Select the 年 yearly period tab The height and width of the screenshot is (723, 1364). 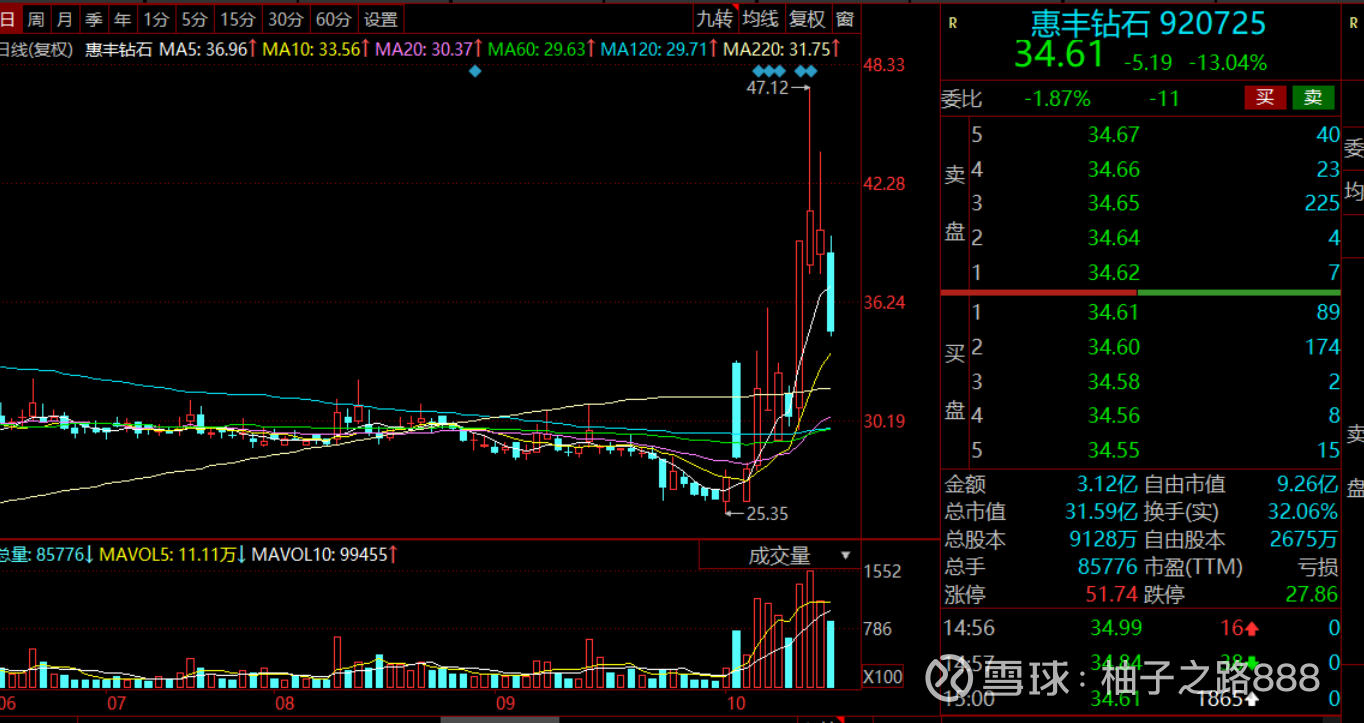[x=122, y=19]
